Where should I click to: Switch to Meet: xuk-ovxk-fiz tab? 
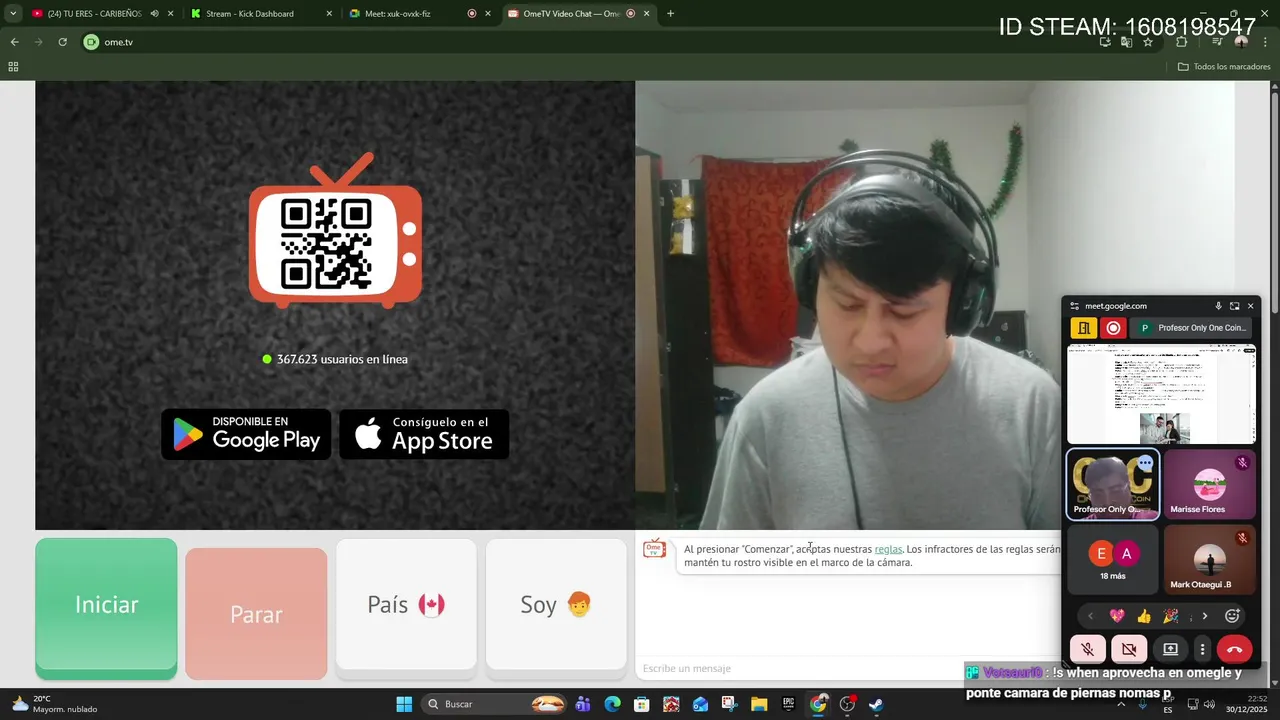400,14
